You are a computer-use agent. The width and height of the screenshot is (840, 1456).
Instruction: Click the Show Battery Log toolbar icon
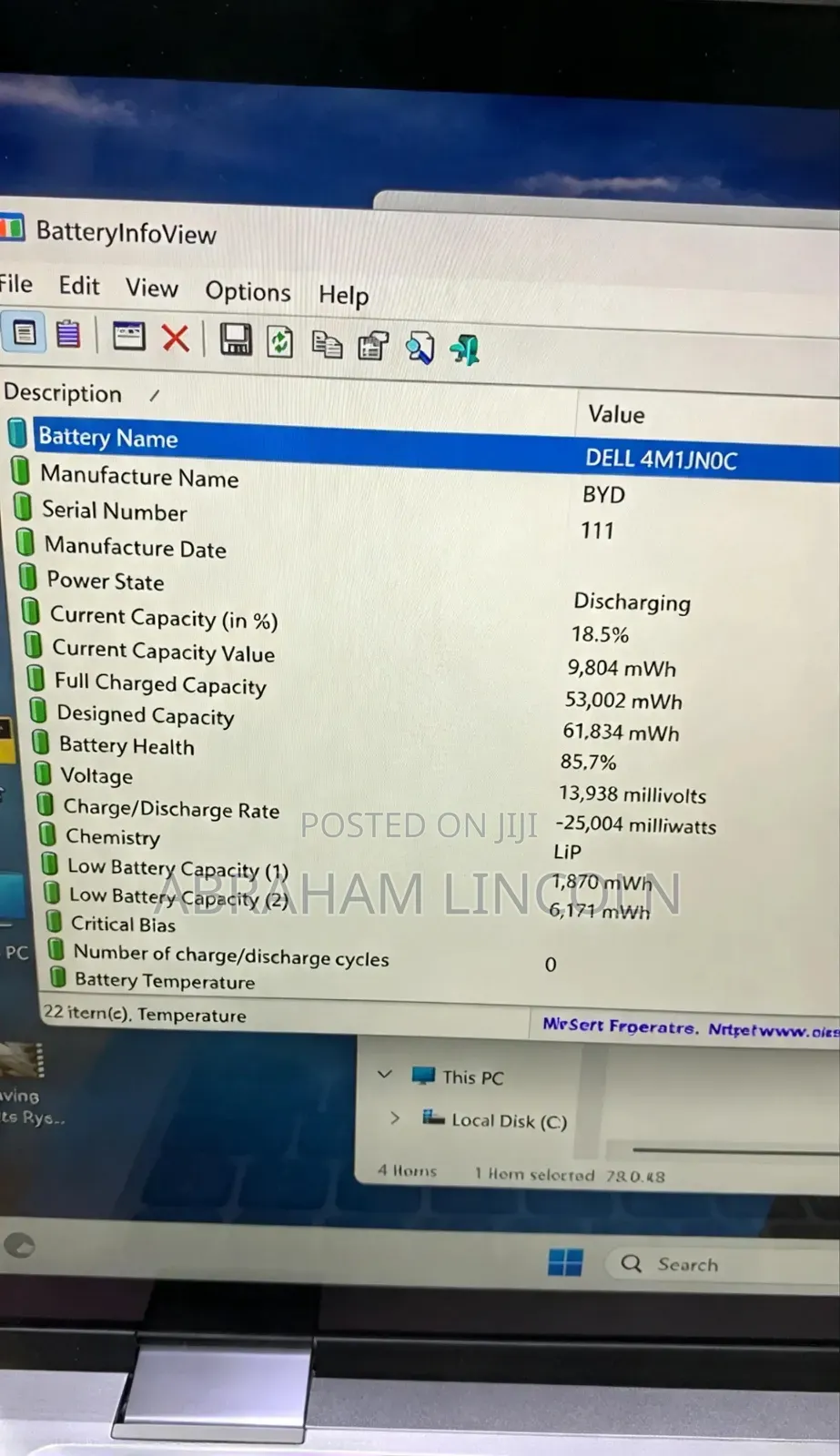(x=68, y=335)
